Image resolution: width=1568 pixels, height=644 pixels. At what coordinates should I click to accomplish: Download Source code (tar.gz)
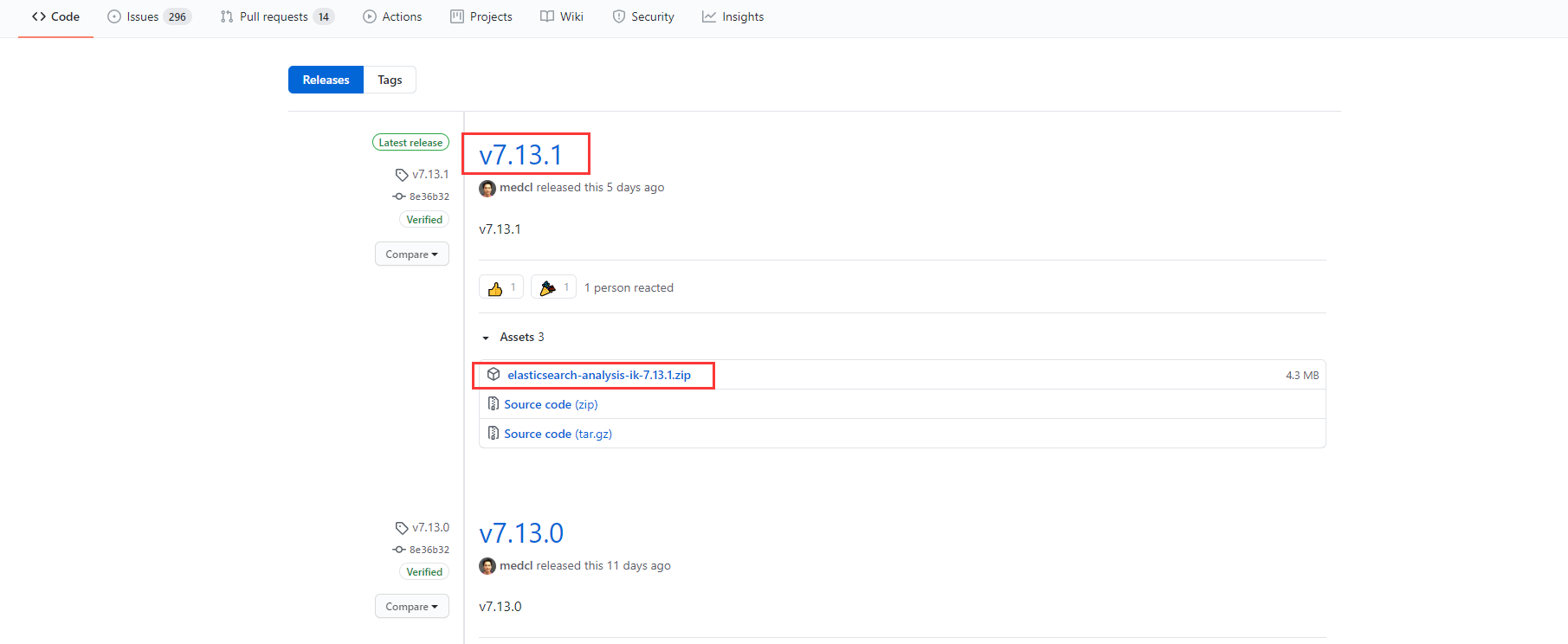pyautogui.click(x=558, y=434)
